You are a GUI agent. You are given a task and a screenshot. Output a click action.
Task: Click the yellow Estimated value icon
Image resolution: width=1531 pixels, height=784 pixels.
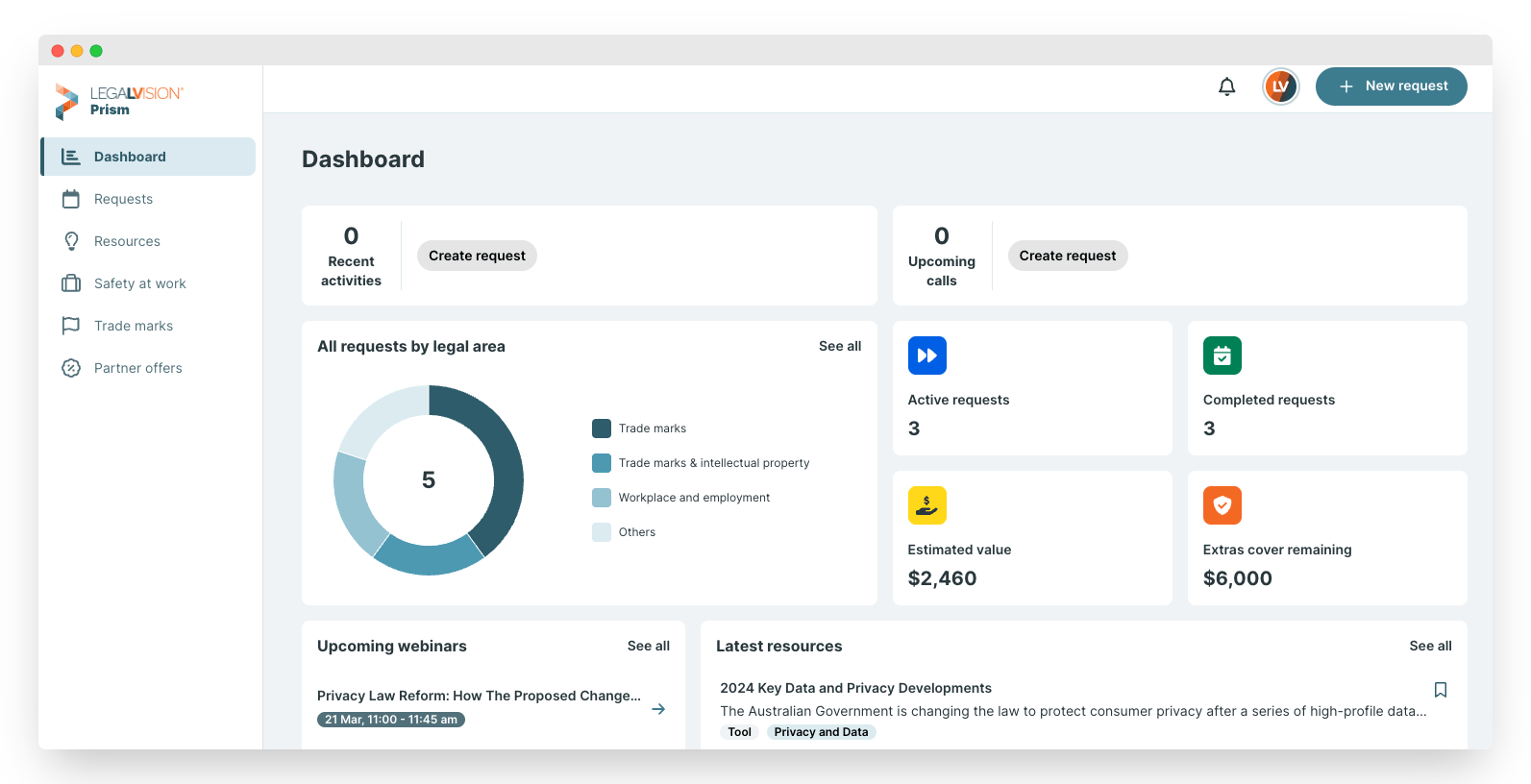(926, 505)
